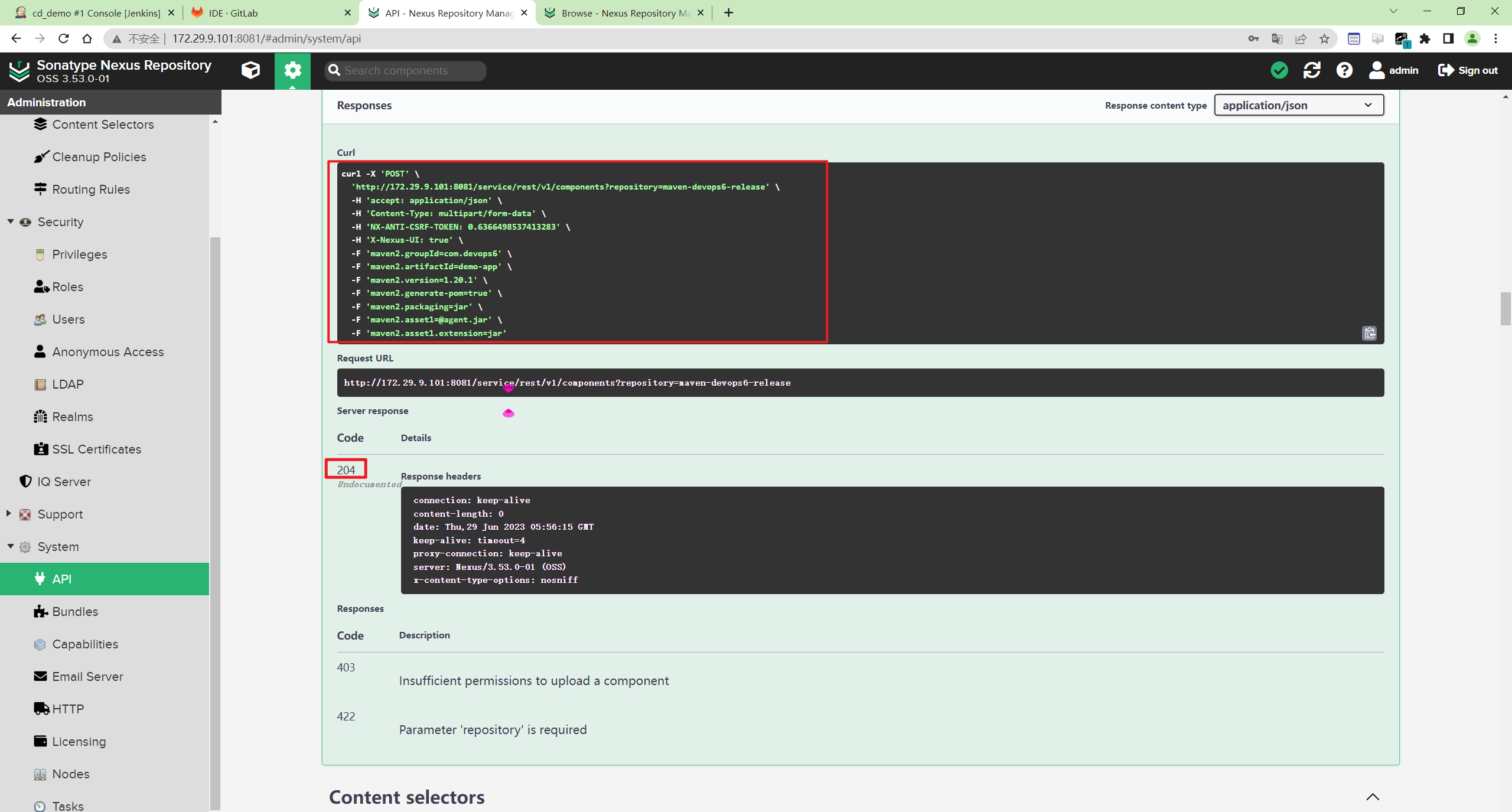Screen dimensions: 1512x812
Task: Open Users in sidebar
Action: pos(69,319)
